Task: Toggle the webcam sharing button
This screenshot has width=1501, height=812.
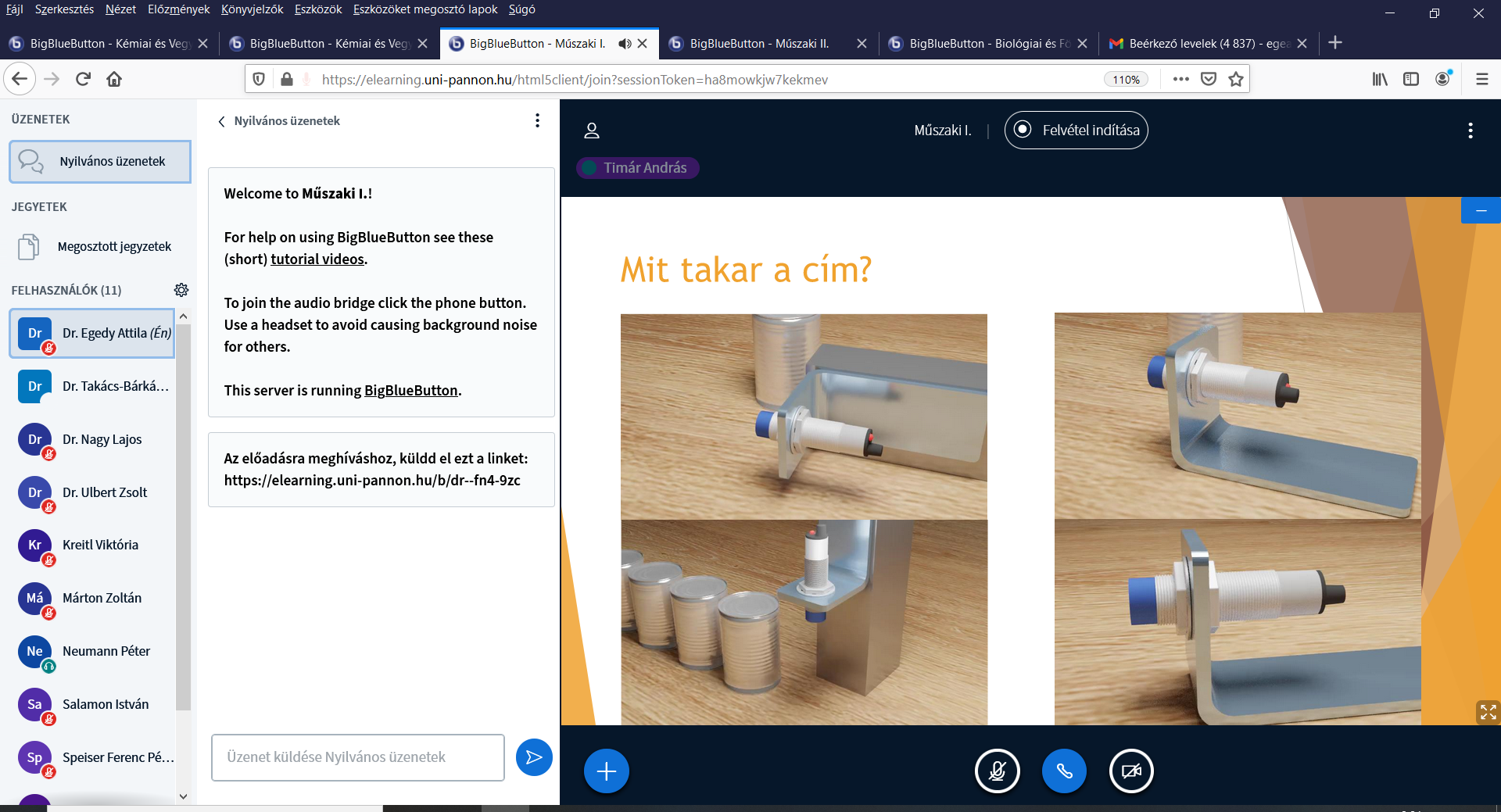Action: tap(1131, 771)
